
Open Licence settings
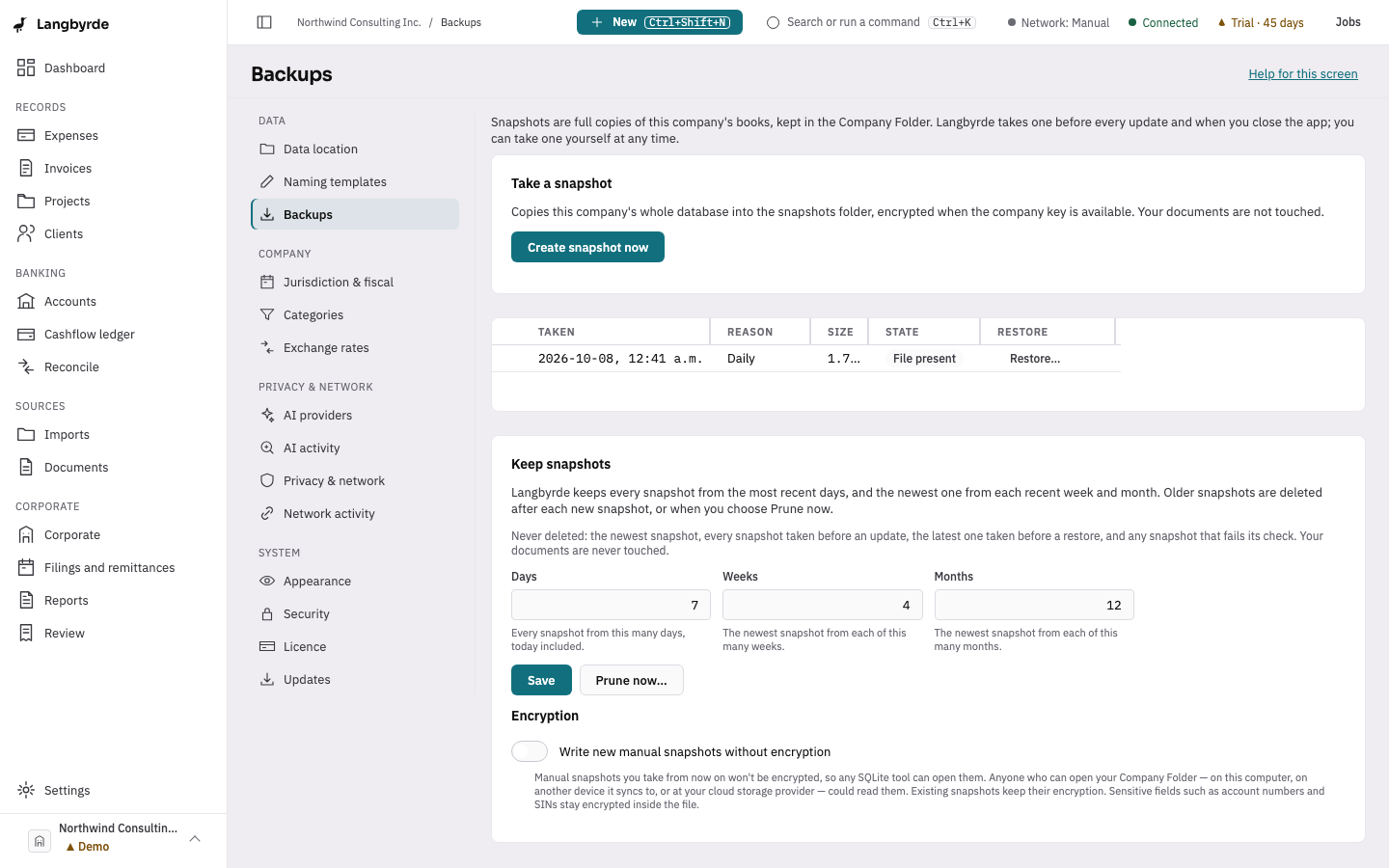pos(355,646)
